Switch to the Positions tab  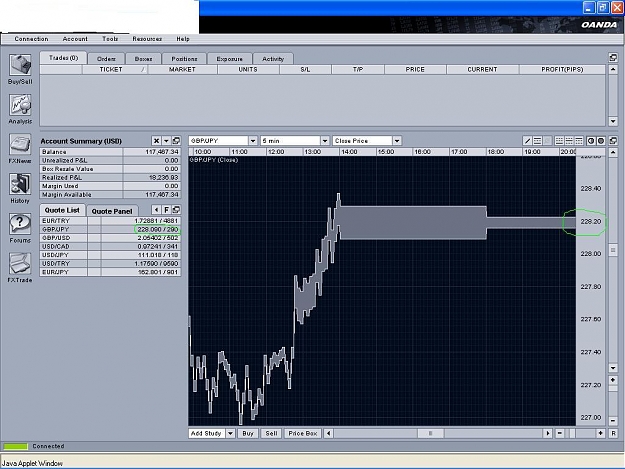(x=184, y=59)
